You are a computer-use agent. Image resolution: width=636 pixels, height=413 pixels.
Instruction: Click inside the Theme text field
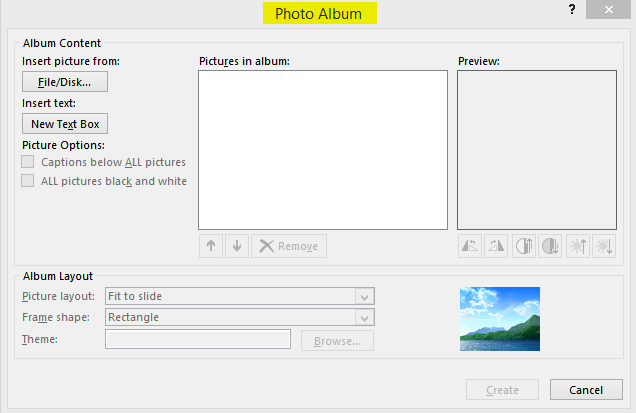coord(197,340)
